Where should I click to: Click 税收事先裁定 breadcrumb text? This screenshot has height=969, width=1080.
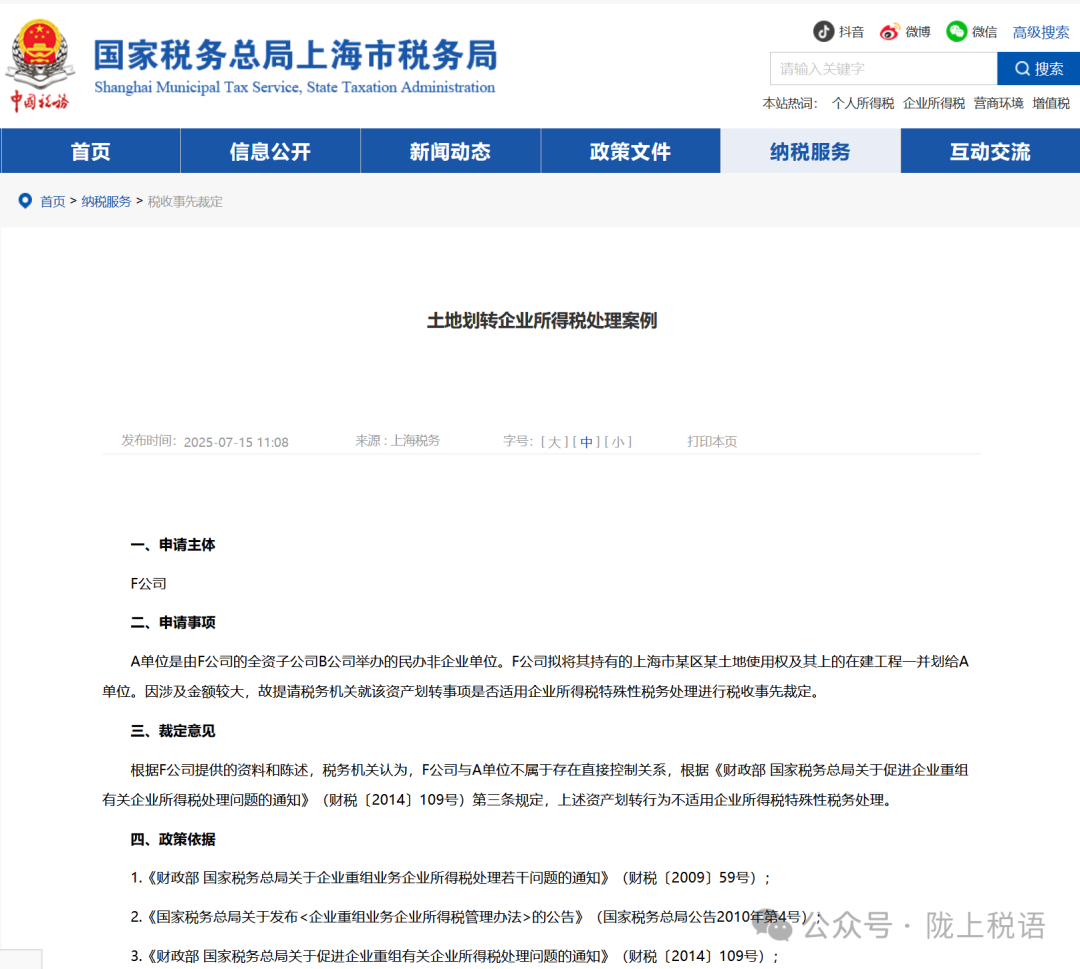click(x=185, y=201)
